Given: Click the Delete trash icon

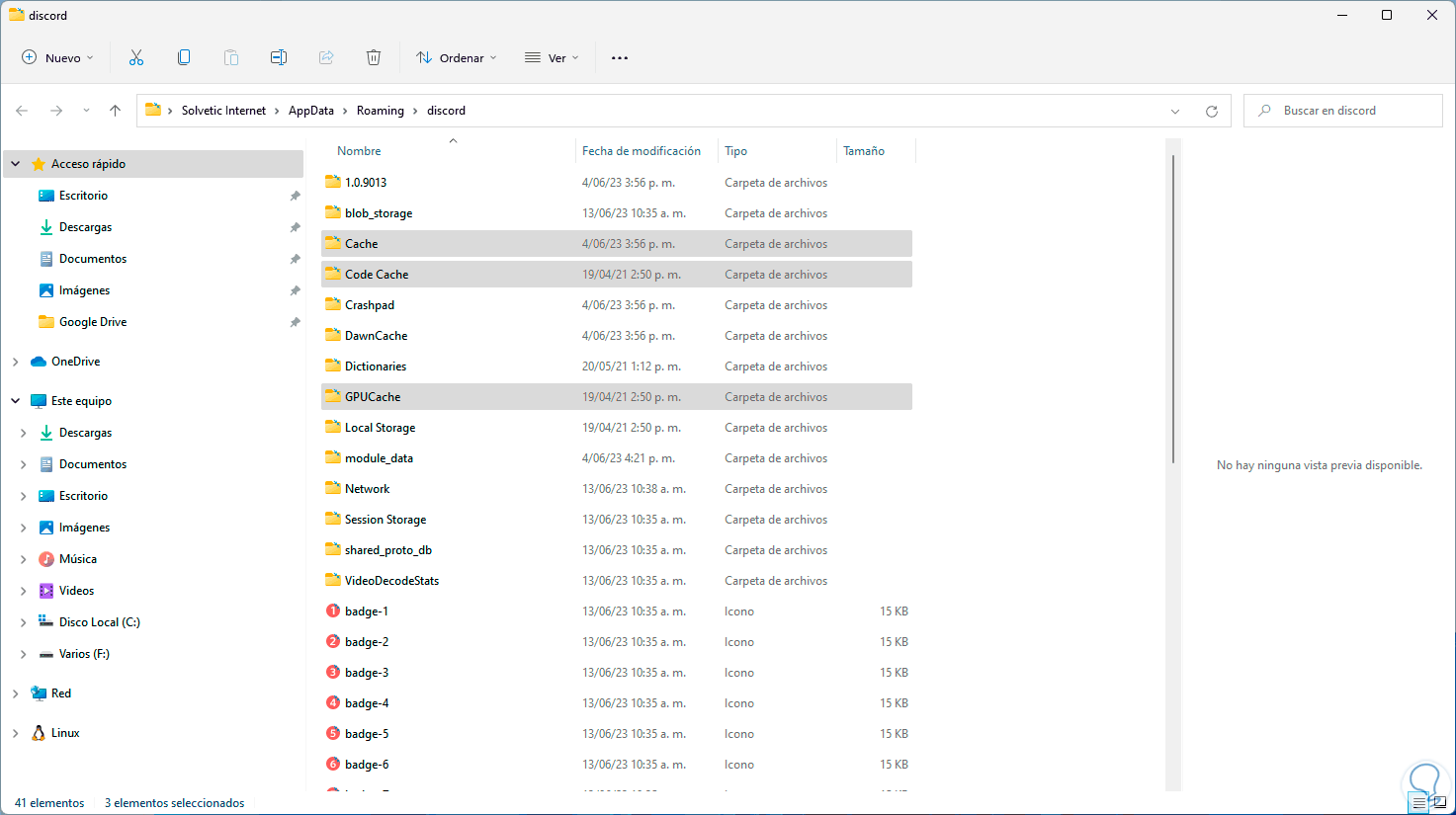Looking at the screenshot, I should click(374, 58).
